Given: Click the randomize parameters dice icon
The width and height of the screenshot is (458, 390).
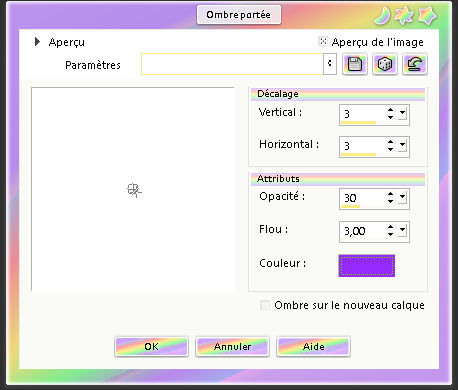Looking at the screenshot, I should click(x=385, y=64).
